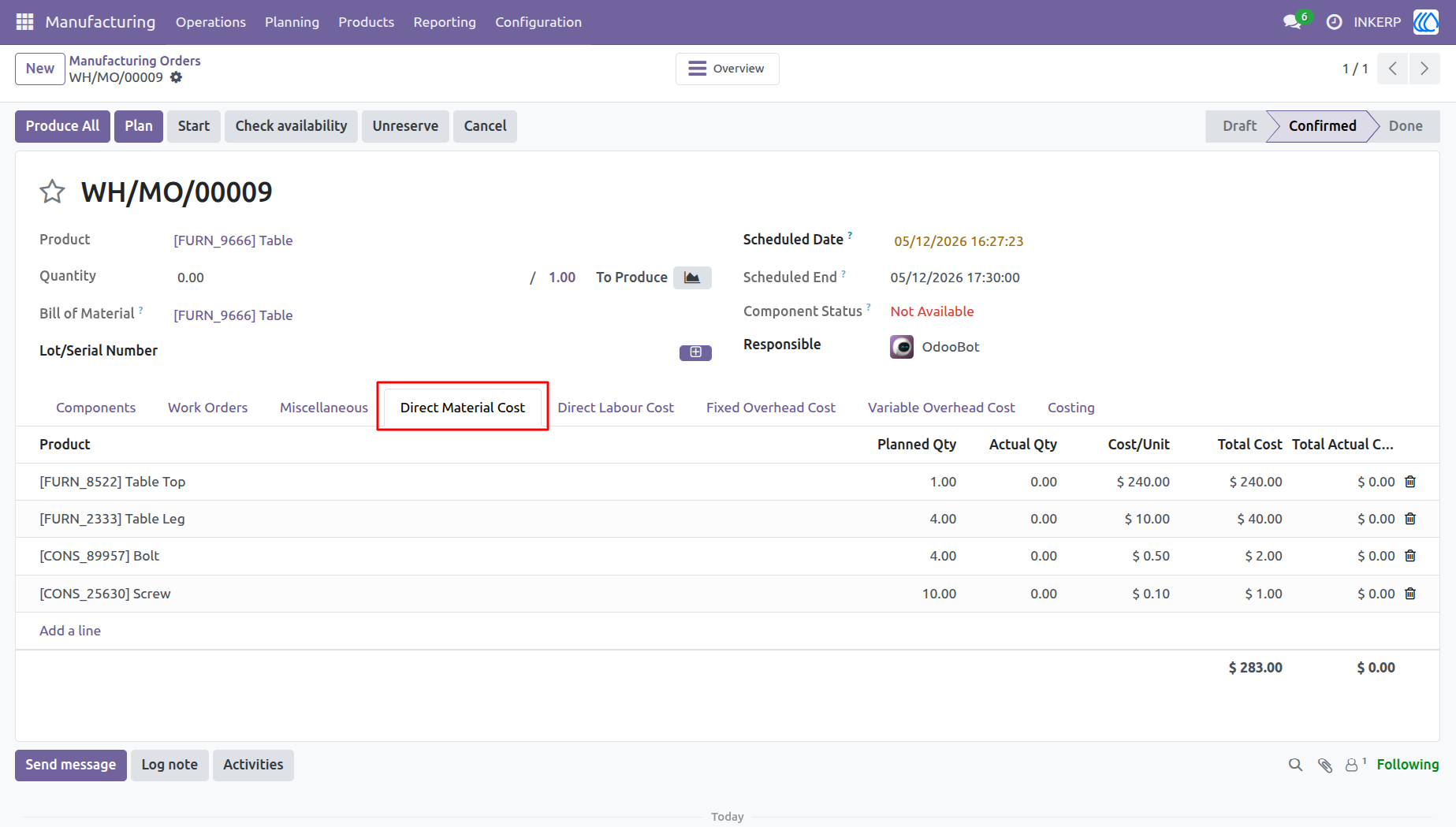This screenshot has height=827, width=1456.
Task: Switch to the Work Orders tab
Action: (207, 408)
